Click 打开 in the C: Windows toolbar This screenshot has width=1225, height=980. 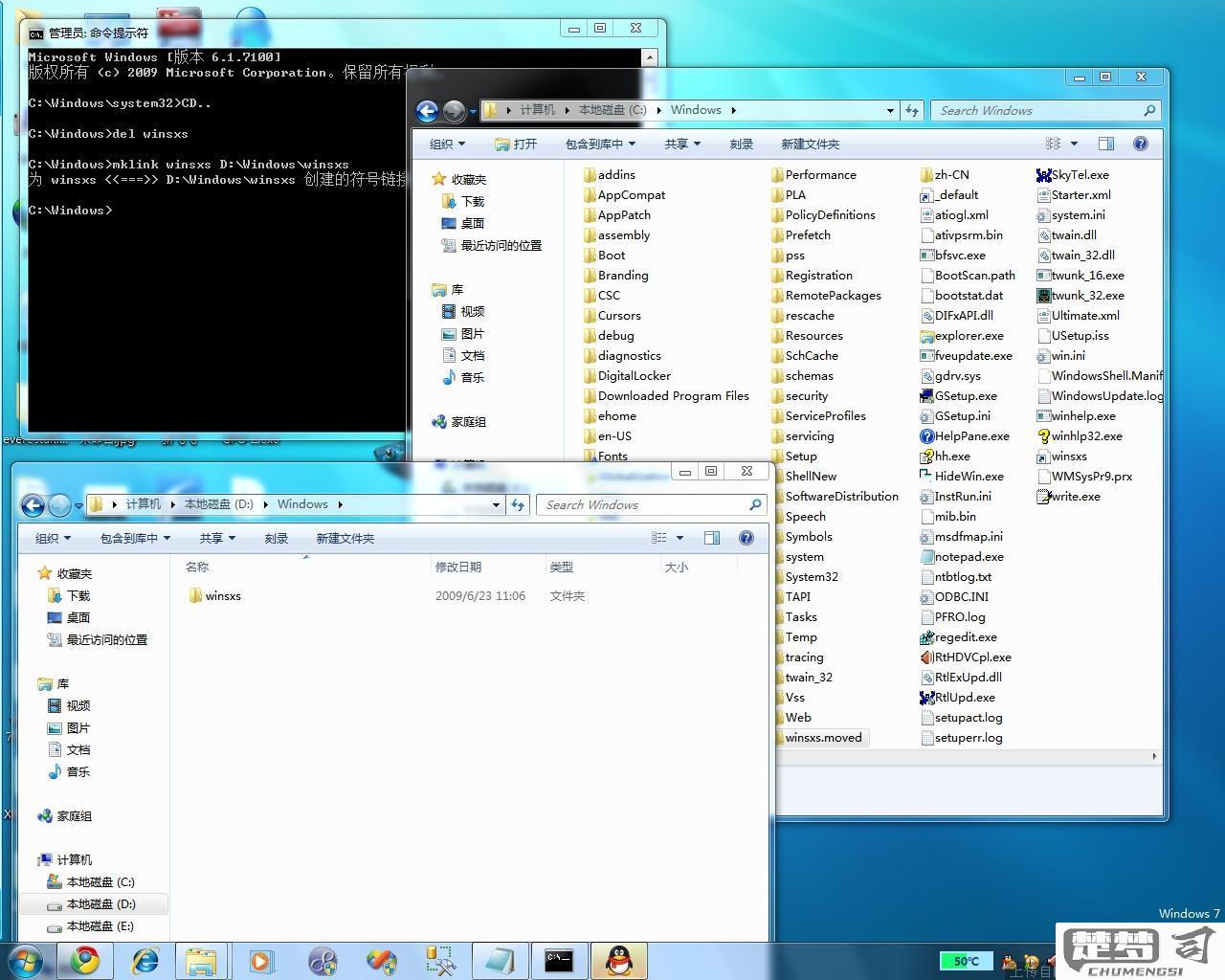coord(516,145)
